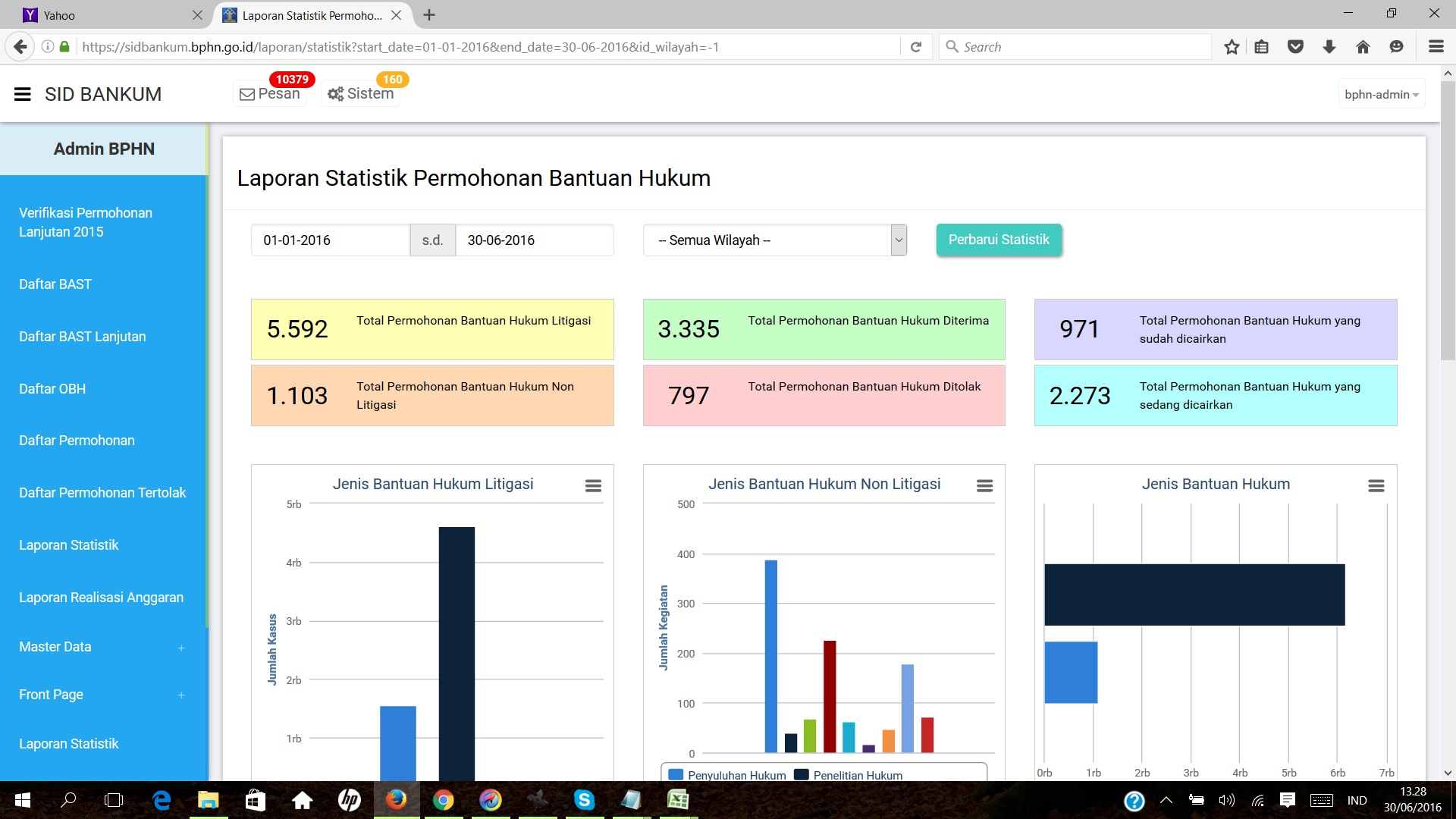Image resolution: width=1456 pixels, height=819 pixels.
Task: Close the Yahoo tab
Action: (197, 15)
